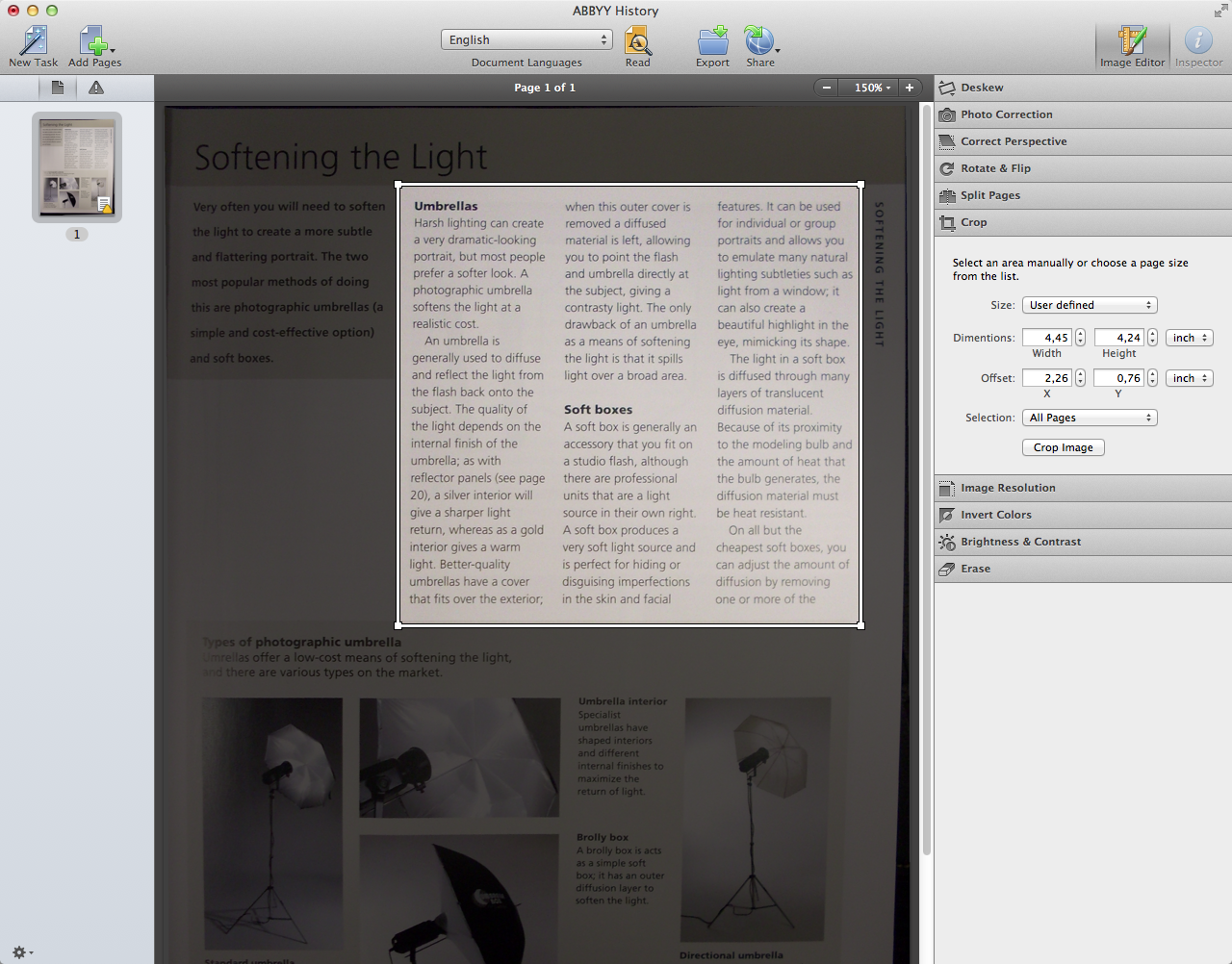Screen dimensions: 1232x964
Task: Click the Add Pages icon
Action: (94, 40)
